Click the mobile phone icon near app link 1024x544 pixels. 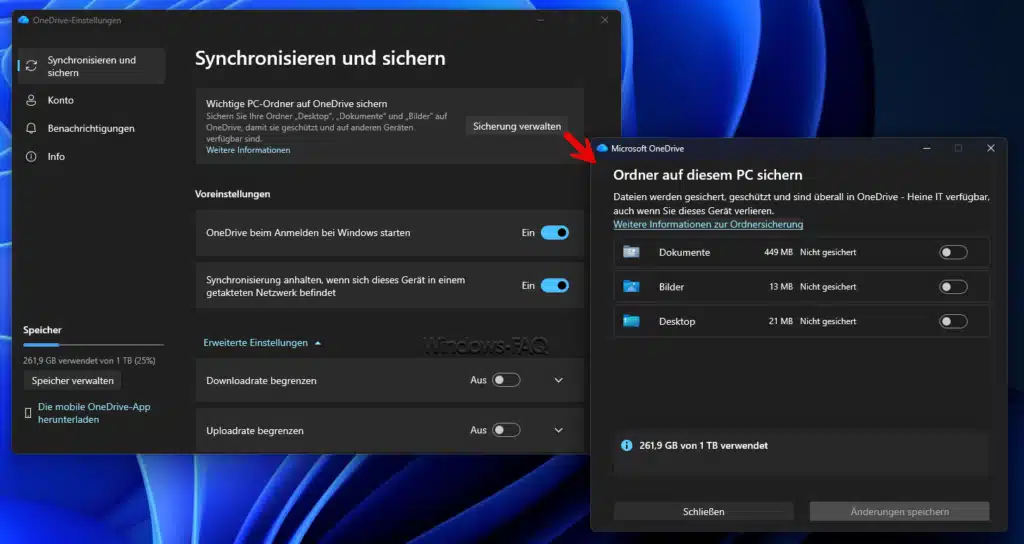pyautogui.click(x=27, y=413)
